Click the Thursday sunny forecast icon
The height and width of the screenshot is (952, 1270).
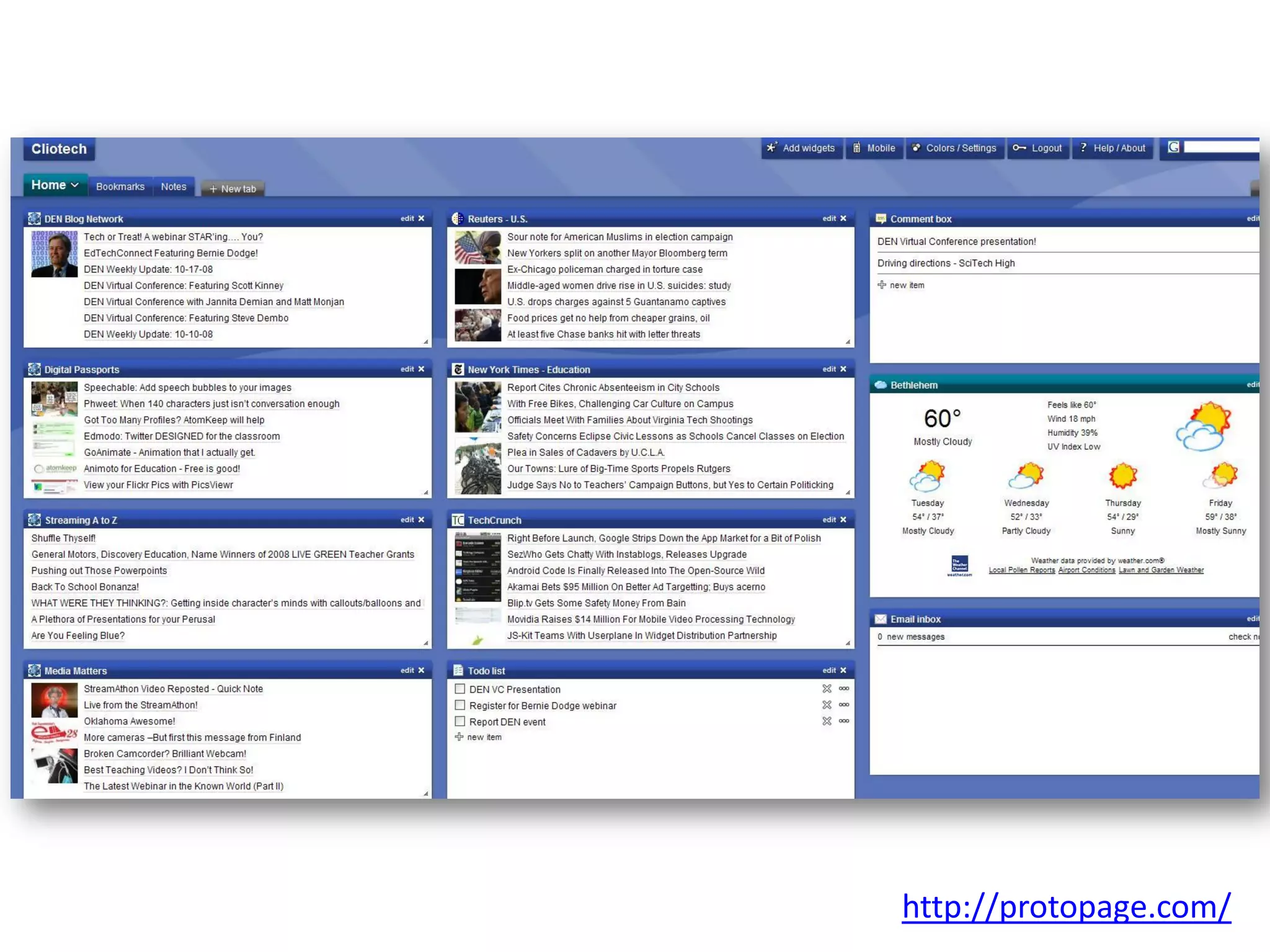tap(1122, 476)
